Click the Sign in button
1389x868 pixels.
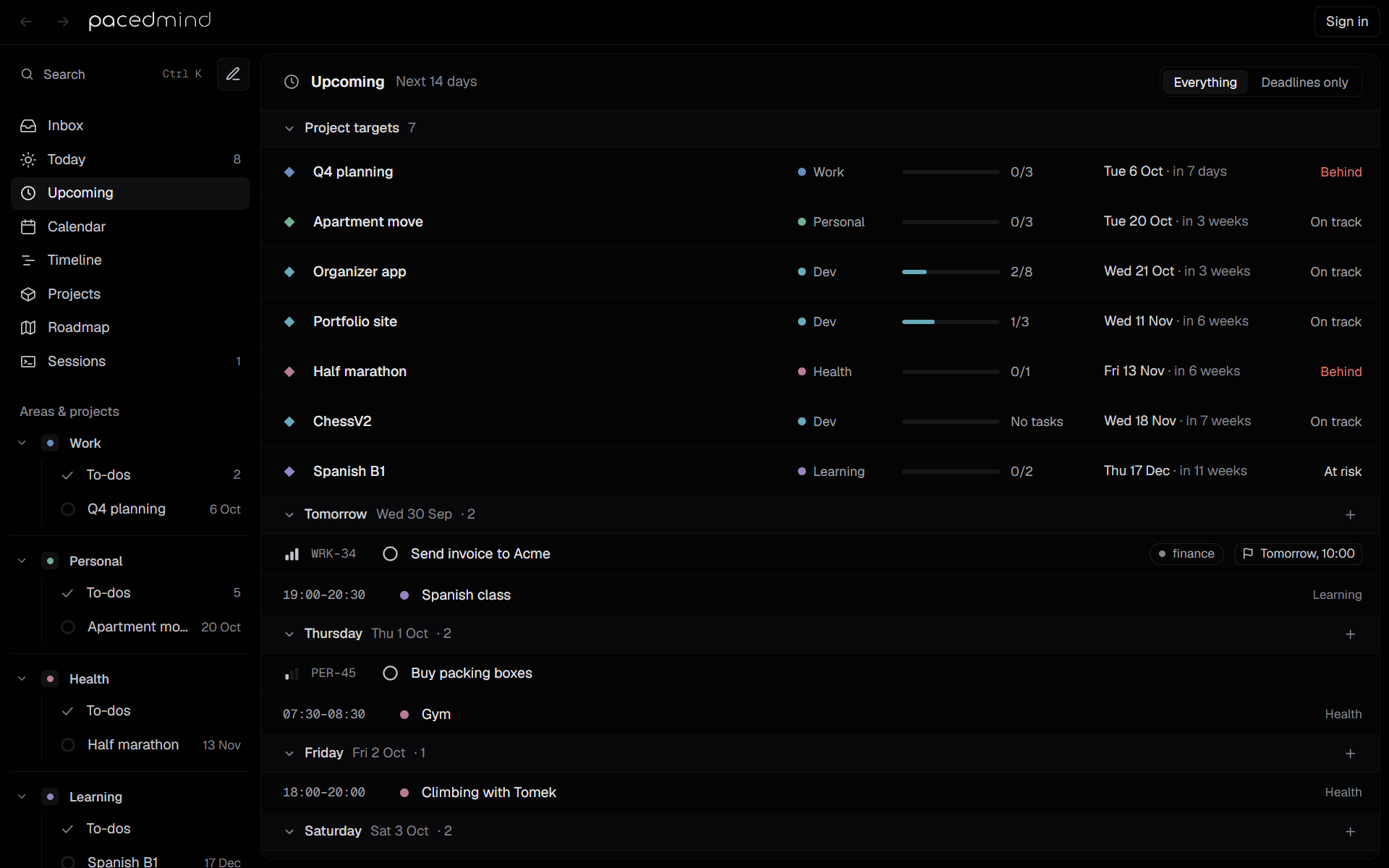click(x=1346, y=22)
